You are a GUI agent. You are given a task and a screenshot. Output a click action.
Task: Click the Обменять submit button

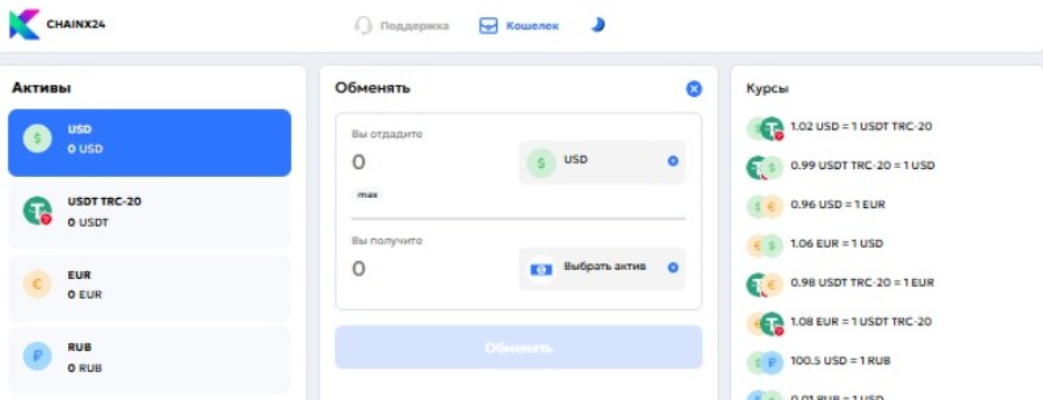pos(519,347)
